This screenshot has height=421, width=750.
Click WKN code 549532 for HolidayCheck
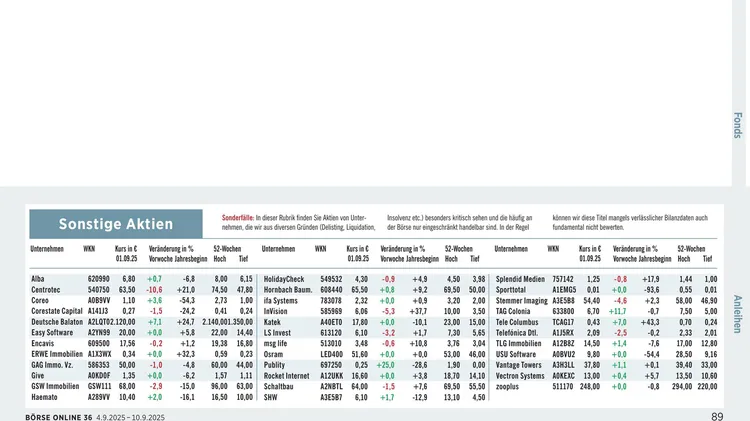pyautogui.click(x=331, y=279)
